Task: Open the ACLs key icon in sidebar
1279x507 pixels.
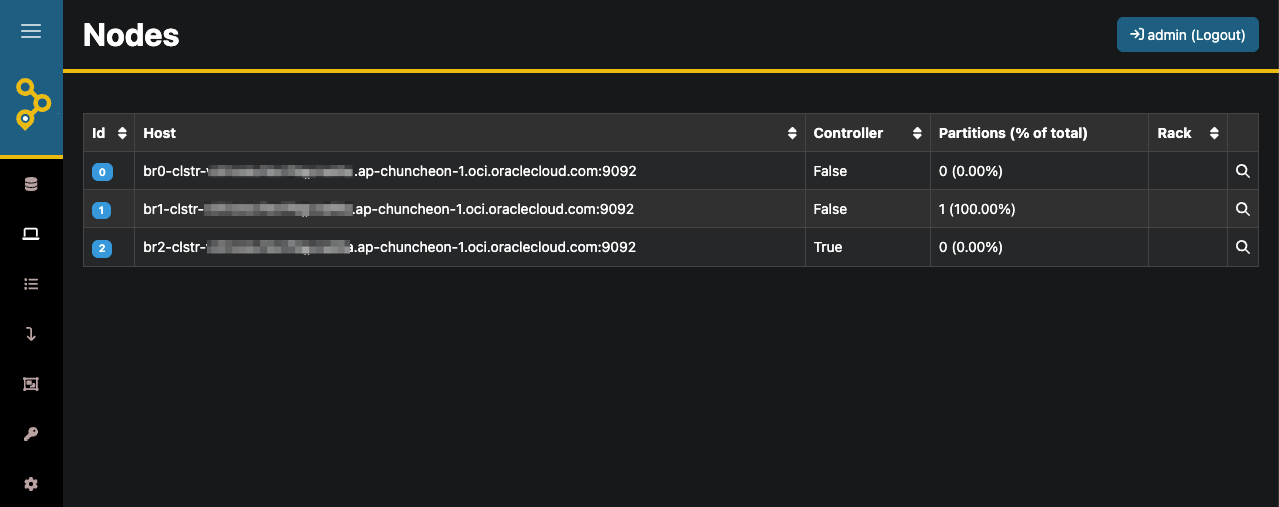Action: click(x=31, y=434)
